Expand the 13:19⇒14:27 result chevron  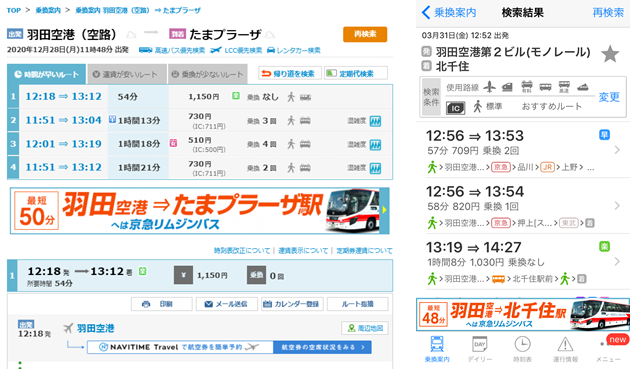[x=617, y=262]
